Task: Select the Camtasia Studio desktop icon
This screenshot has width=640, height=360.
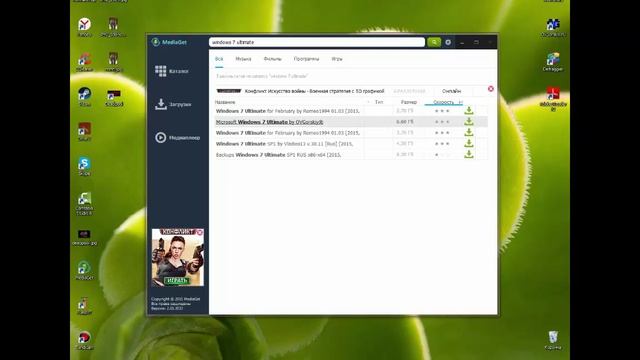Action: tap(84, 204)
